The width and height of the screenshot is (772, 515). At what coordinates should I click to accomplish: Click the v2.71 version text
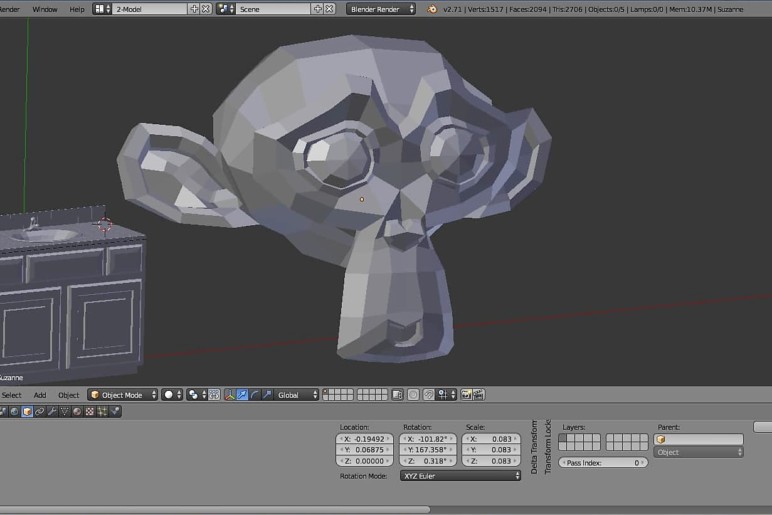(452, 9)
